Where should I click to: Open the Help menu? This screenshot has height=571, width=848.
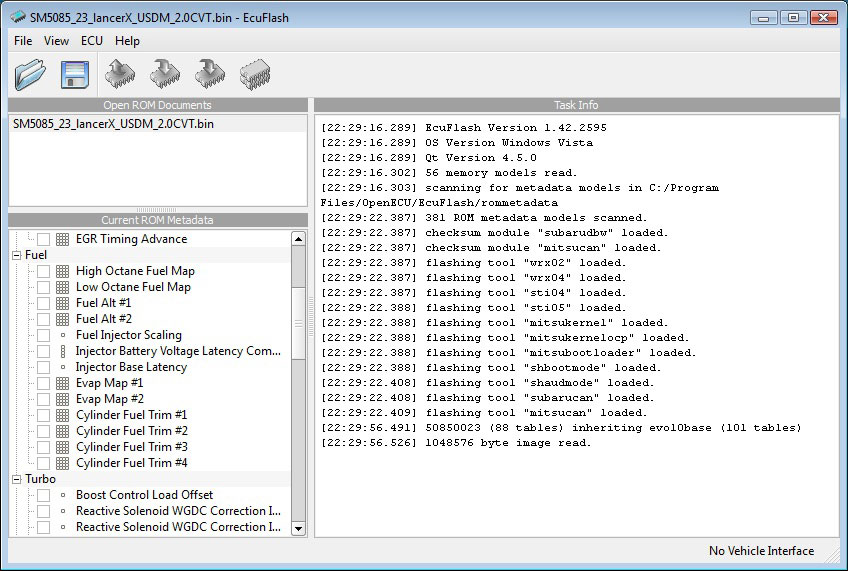[x=127, y=41]
